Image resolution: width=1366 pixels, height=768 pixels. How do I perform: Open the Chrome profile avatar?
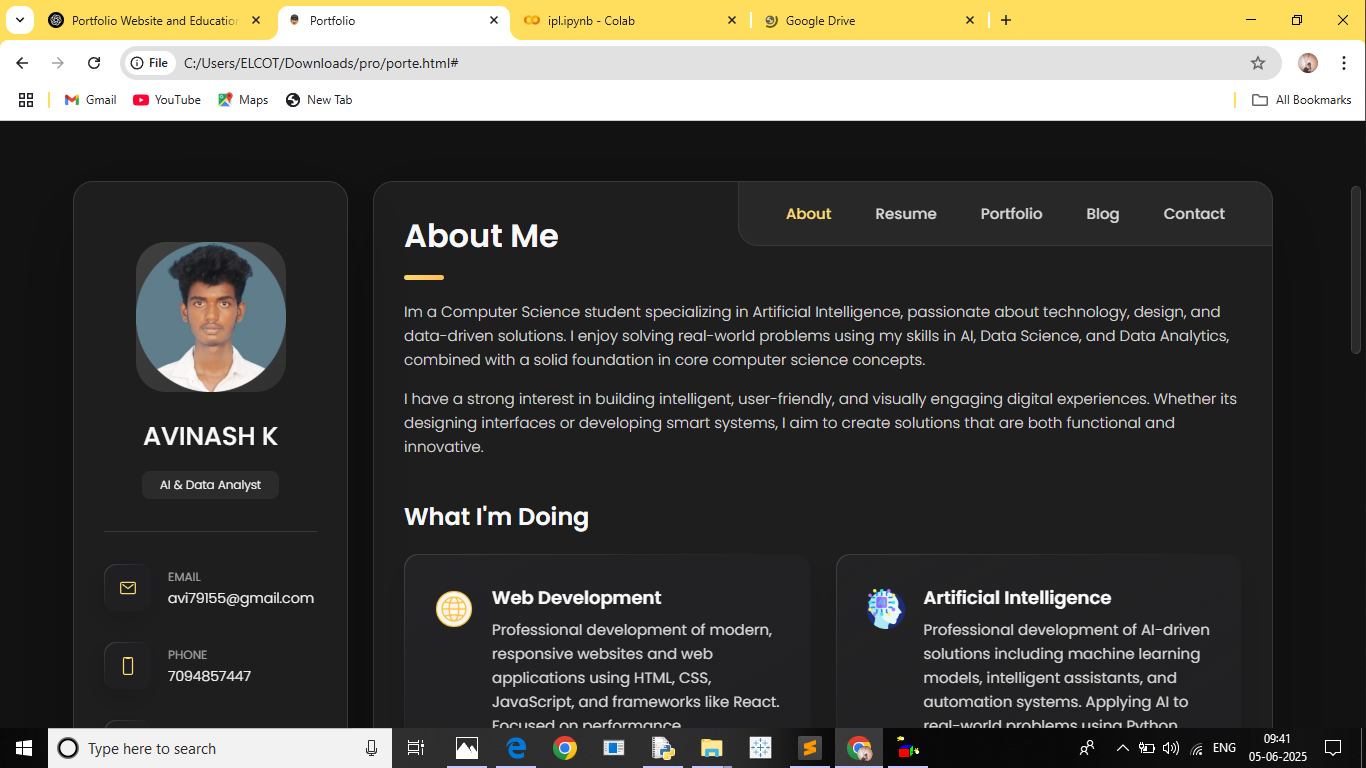click(1308, 63)
